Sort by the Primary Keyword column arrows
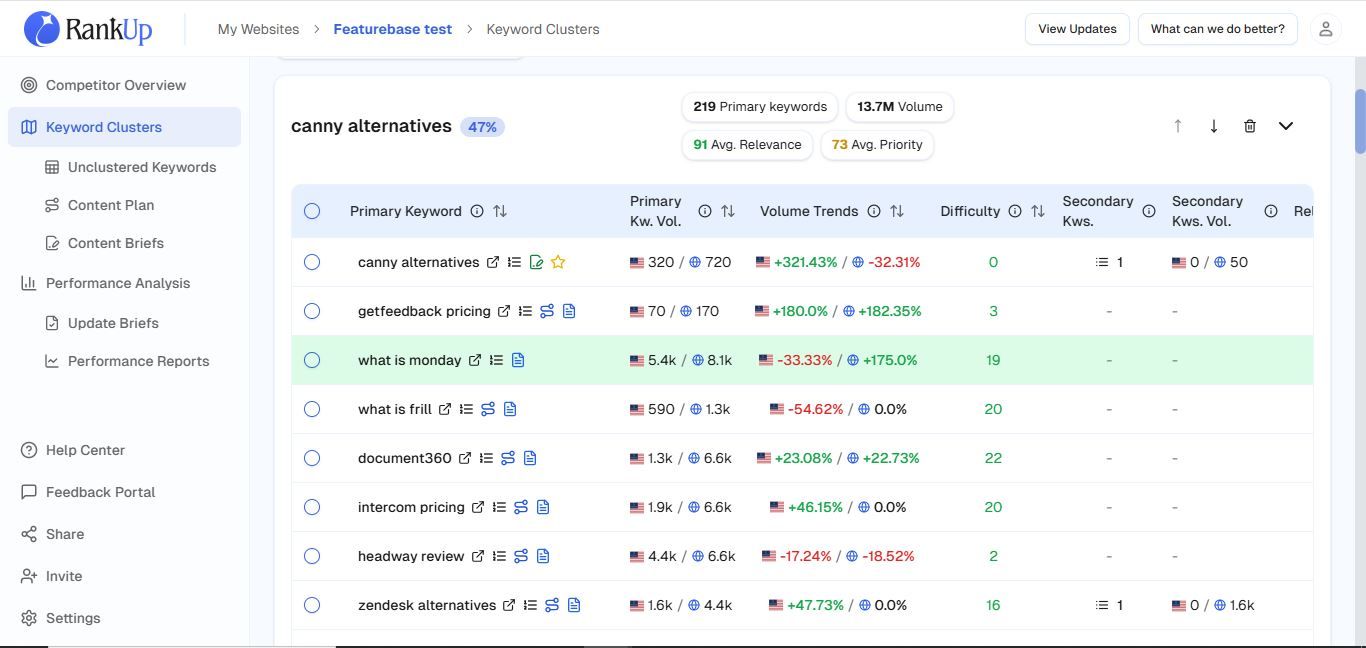 (x=500, y=211)
